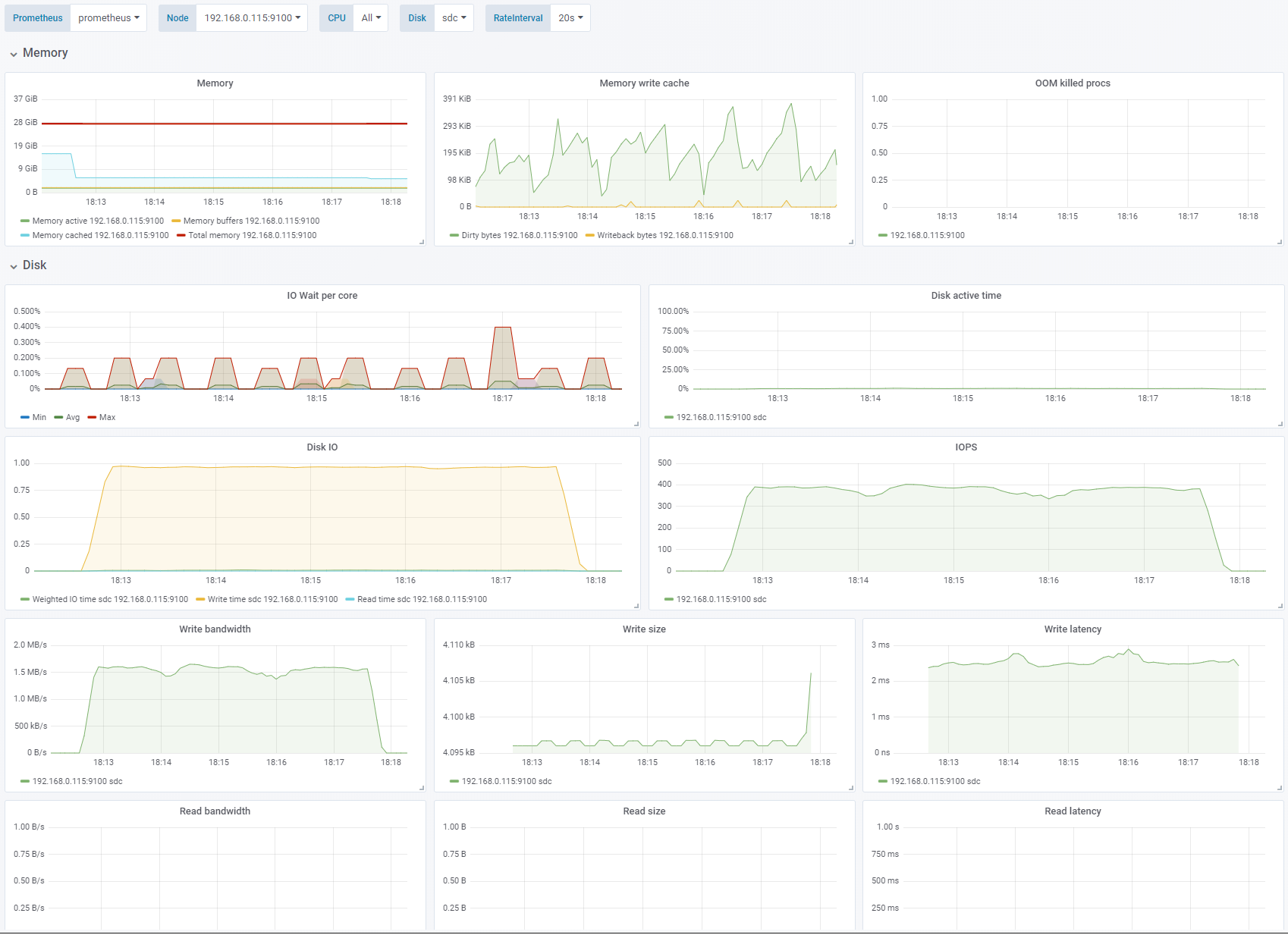Click the resize handle of Write latency panel
The image size is (1288, 935).
tap(1280, 789)
